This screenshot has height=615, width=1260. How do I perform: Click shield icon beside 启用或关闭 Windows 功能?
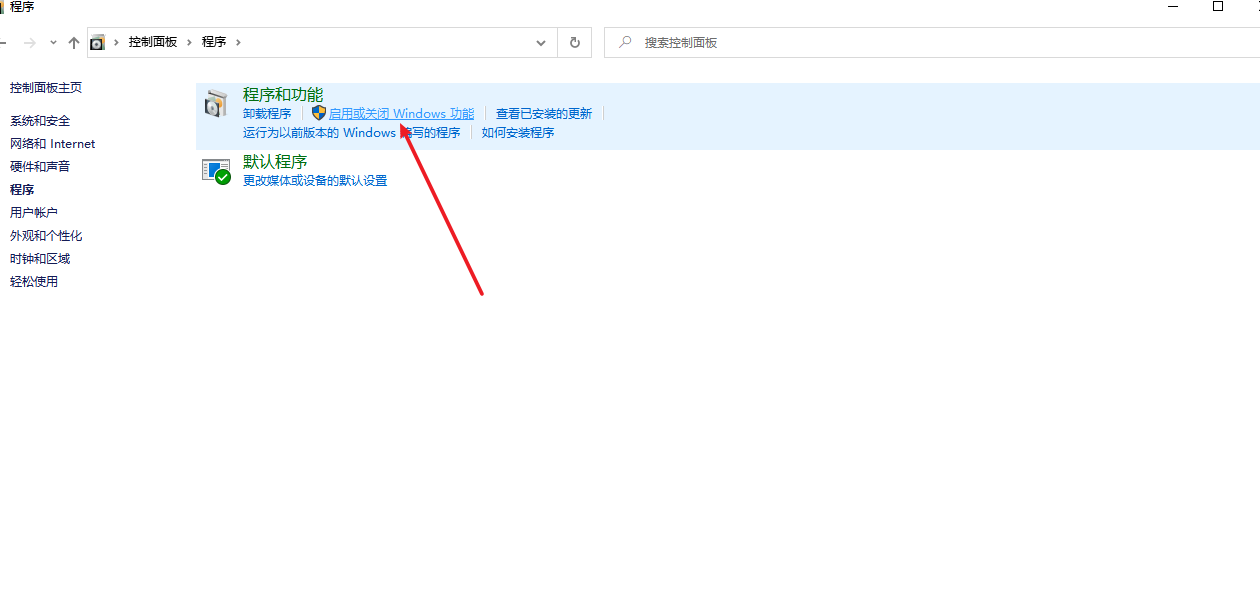(319, 113)
